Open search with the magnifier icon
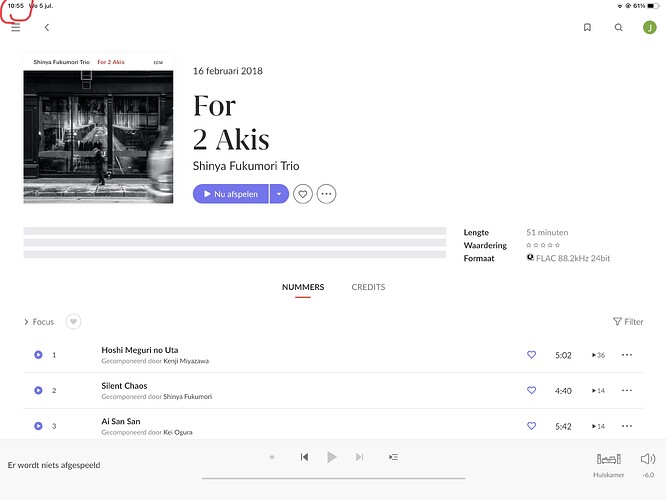The image size is (666, 500). pyautogui.click(x=618, y=28)
